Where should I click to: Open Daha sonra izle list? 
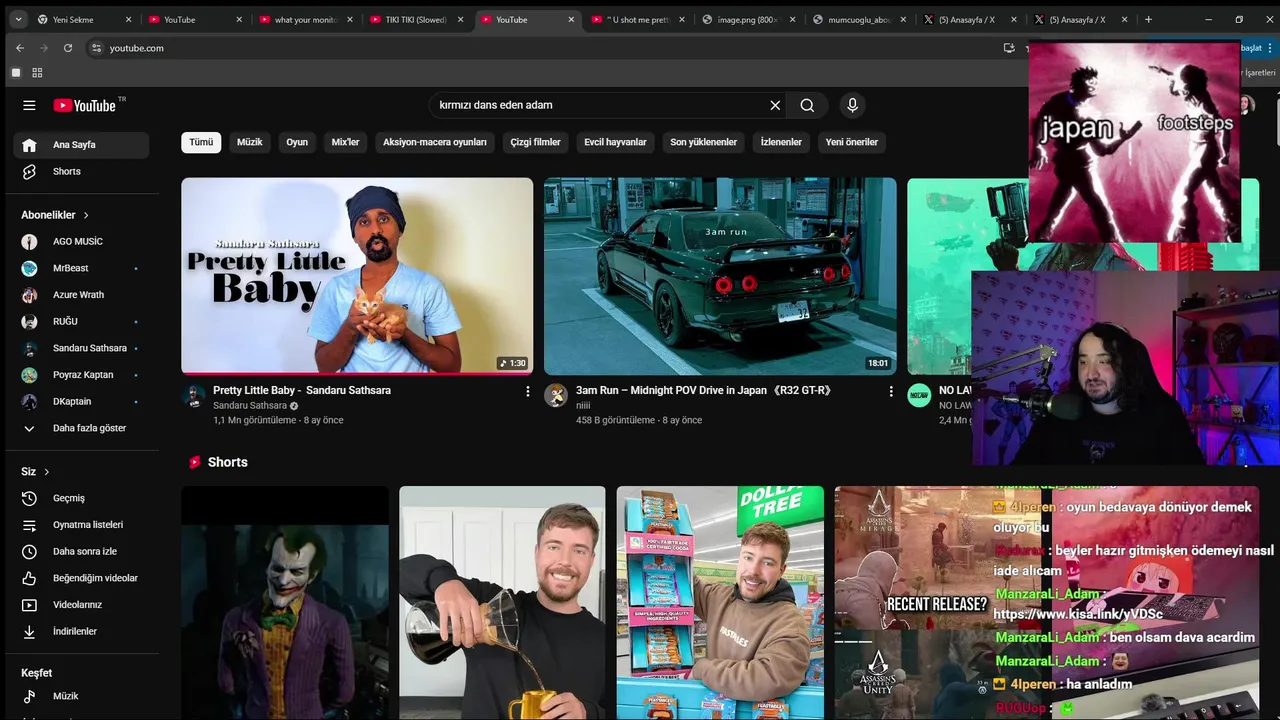coord(81,551)
